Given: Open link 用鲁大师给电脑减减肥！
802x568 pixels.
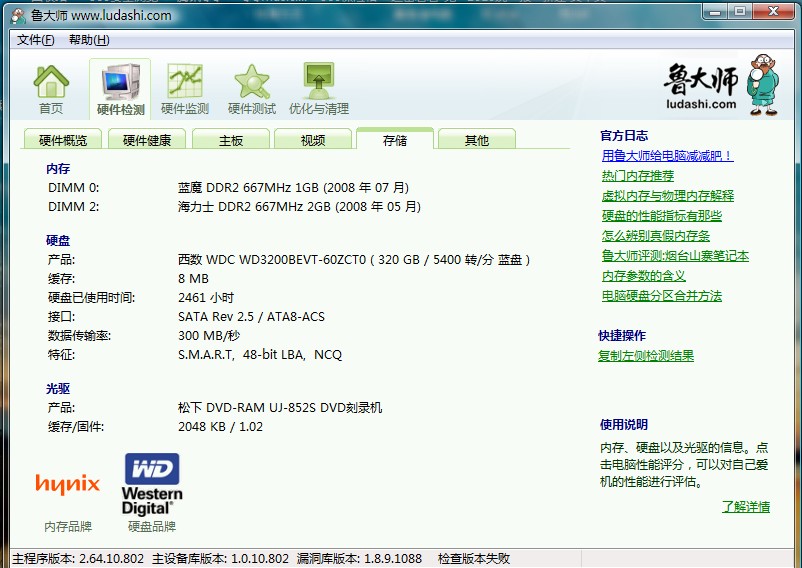Looking at the screenshot, I should pos(667,155).
